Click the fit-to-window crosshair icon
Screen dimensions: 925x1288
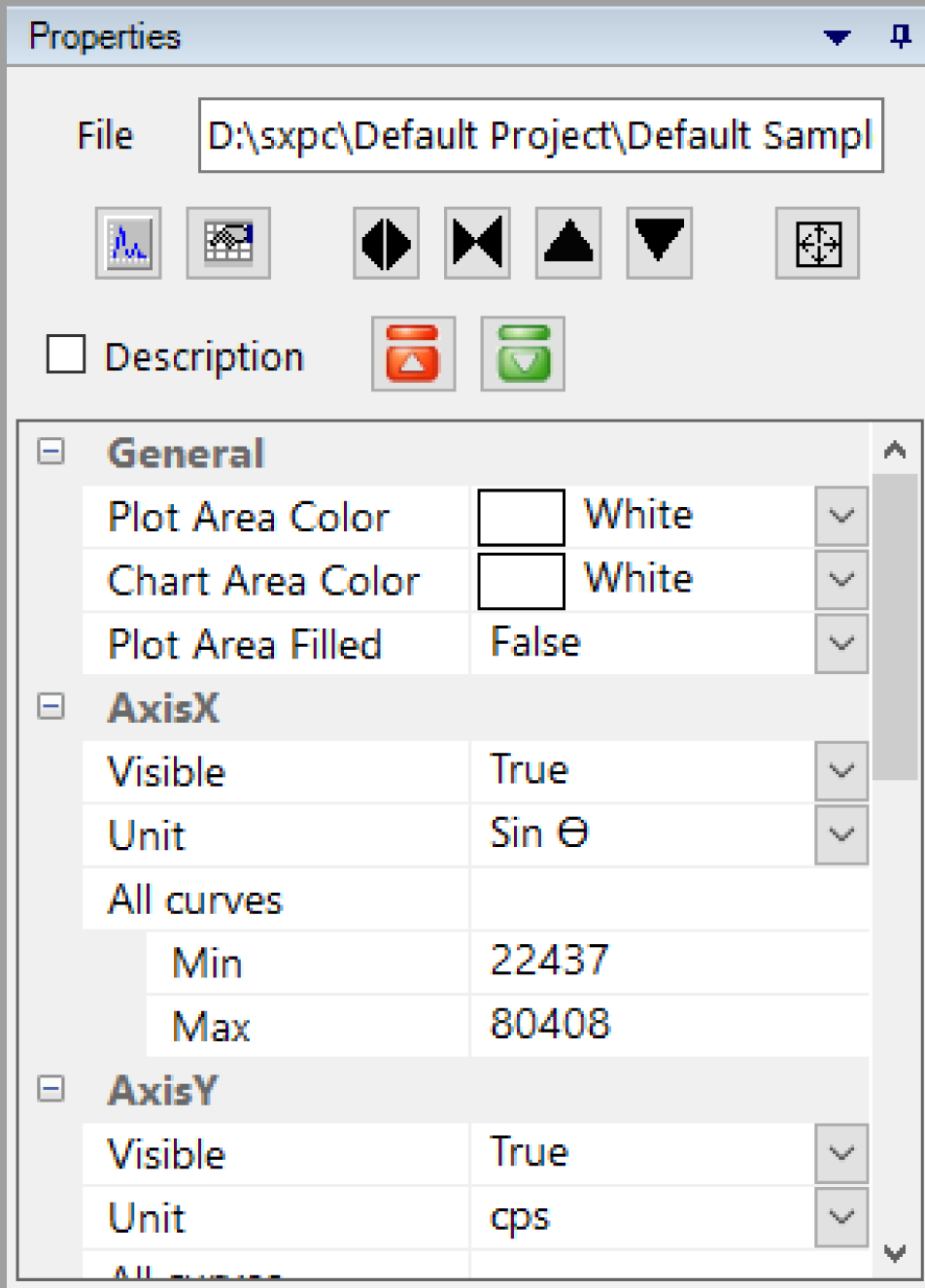[x=817, y=243]
